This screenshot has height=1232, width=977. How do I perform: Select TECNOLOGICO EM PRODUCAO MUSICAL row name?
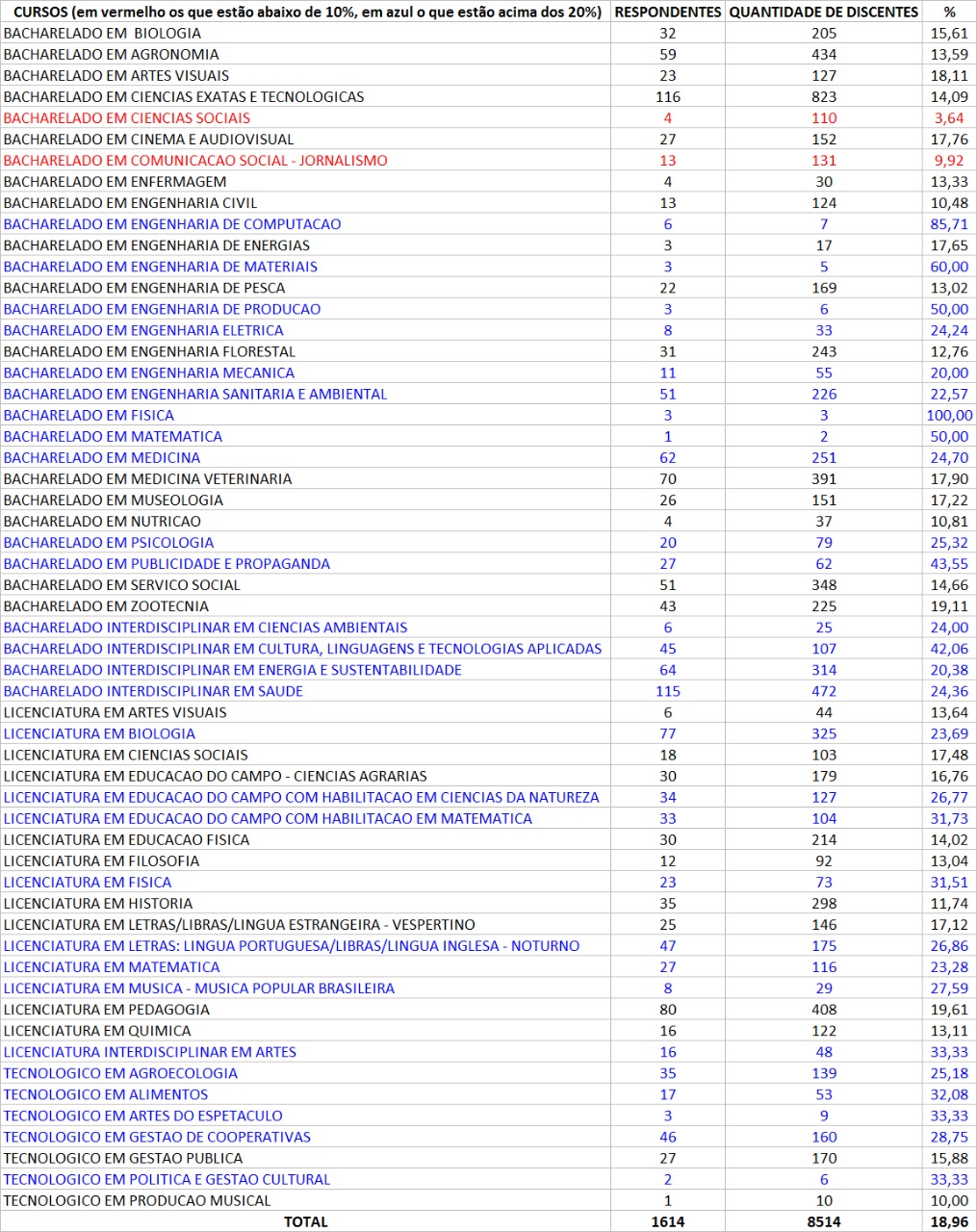pos(138,1201)
